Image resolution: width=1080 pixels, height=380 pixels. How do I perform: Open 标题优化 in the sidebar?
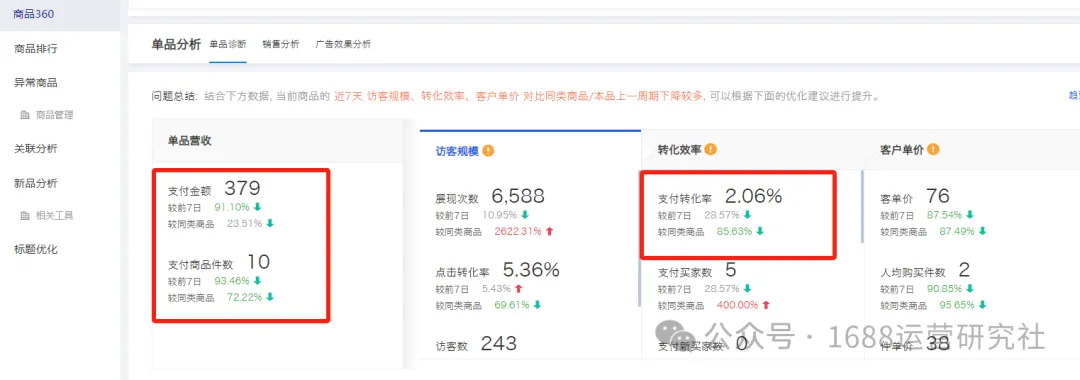[x=35, y=249]
